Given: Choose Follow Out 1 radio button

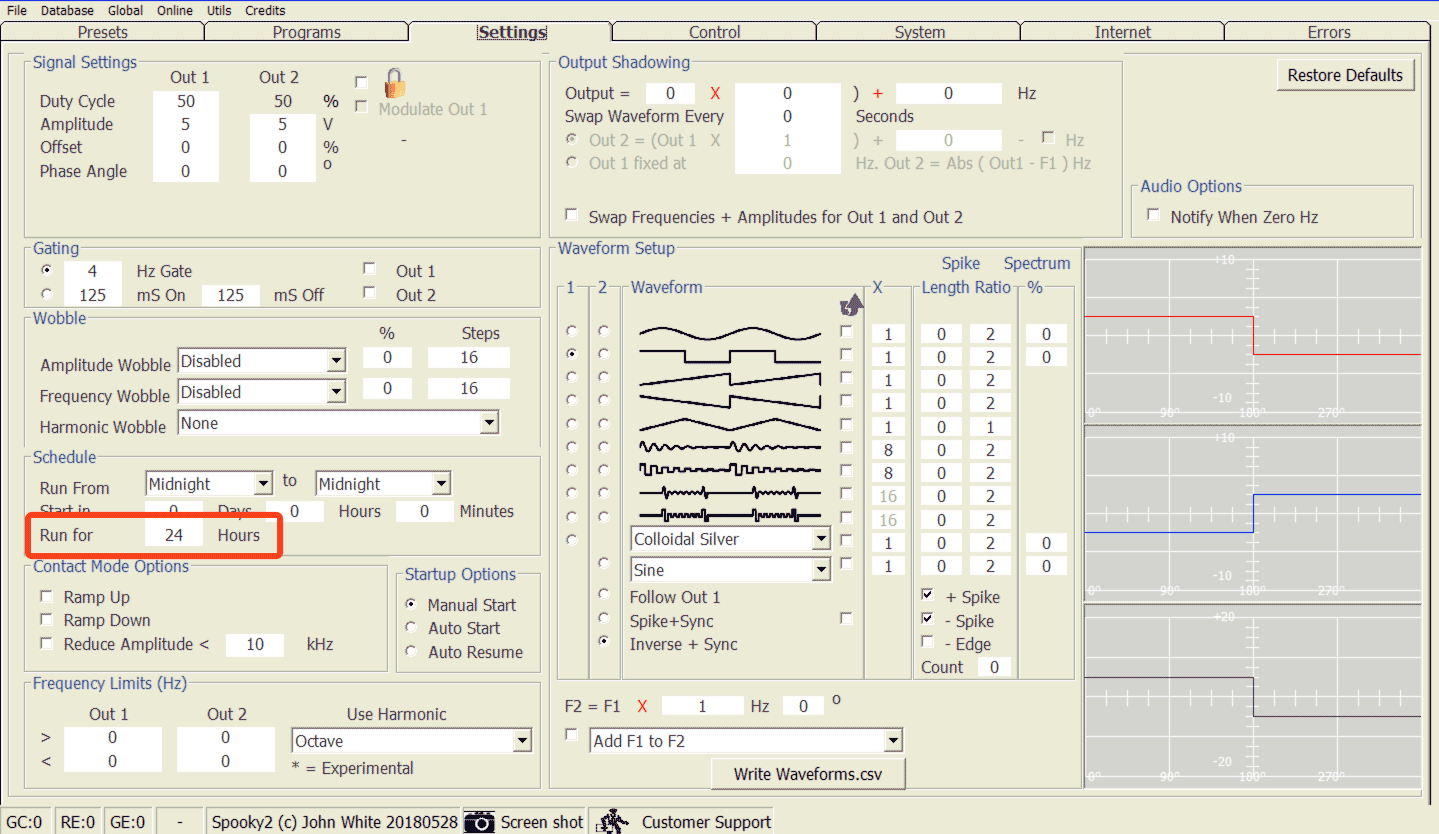Looking at the screenshot, I should pyautogui.click(x=603, y=595).
